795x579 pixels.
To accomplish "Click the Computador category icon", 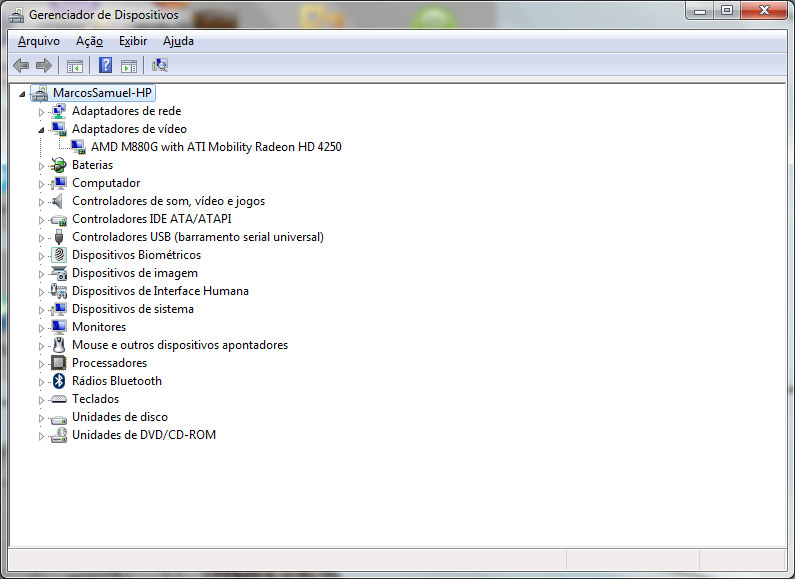I will click(59, 183).
